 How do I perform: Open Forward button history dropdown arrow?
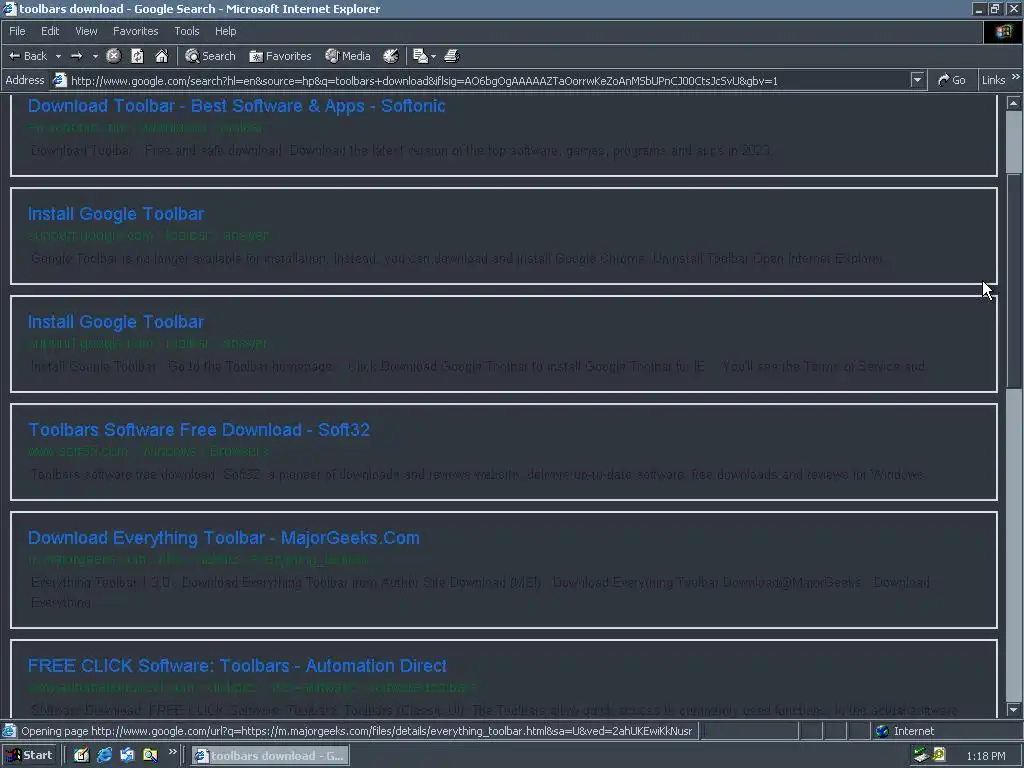pos(95,56)
